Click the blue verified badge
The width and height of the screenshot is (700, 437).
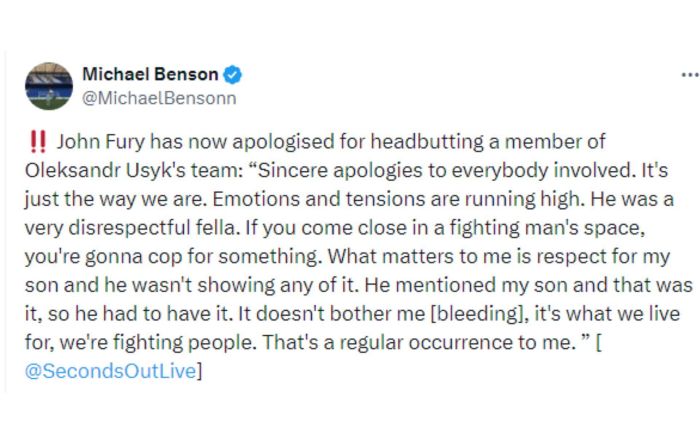tap(232, 75)
